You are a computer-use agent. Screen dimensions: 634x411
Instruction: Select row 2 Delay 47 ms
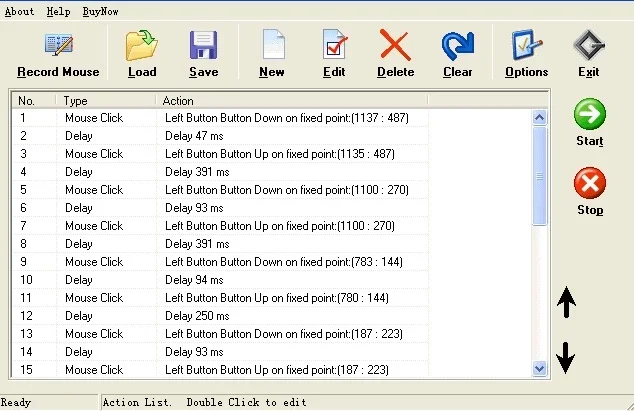(220, 136)
